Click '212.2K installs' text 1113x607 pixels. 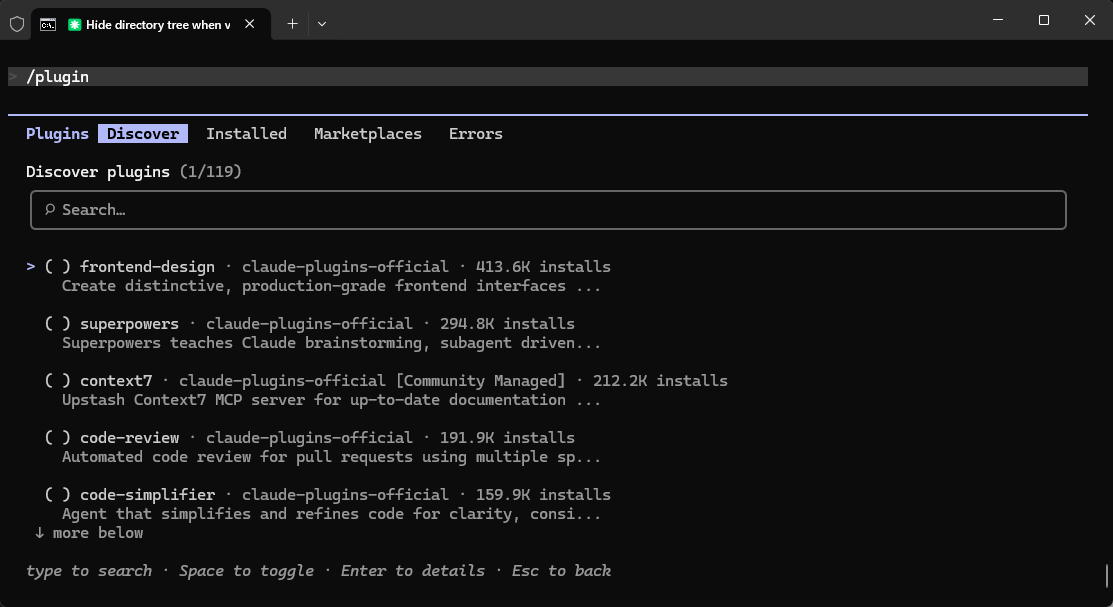coord(660,381)
